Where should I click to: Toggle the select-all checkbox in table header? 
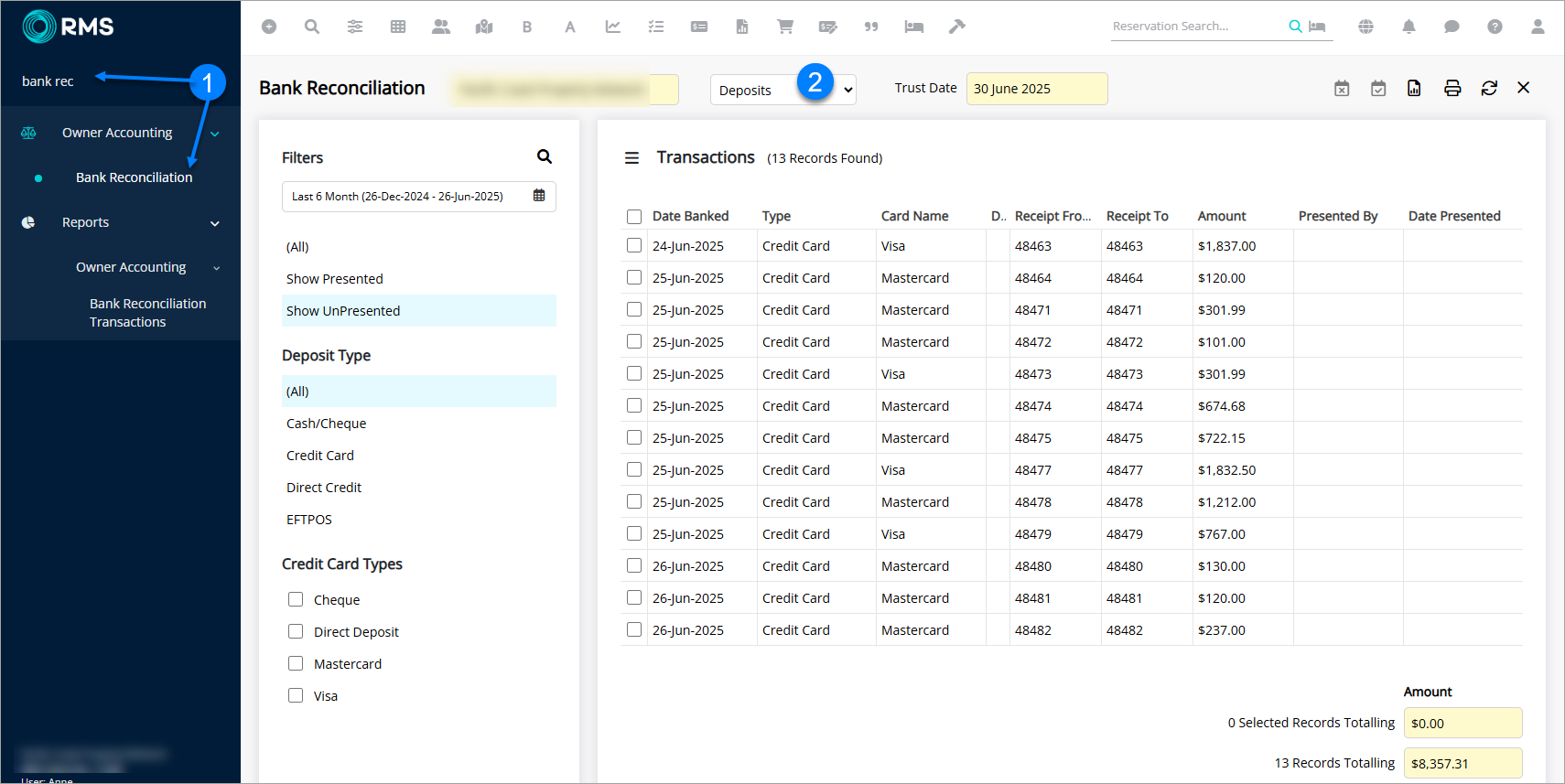(x=634, y=217)
